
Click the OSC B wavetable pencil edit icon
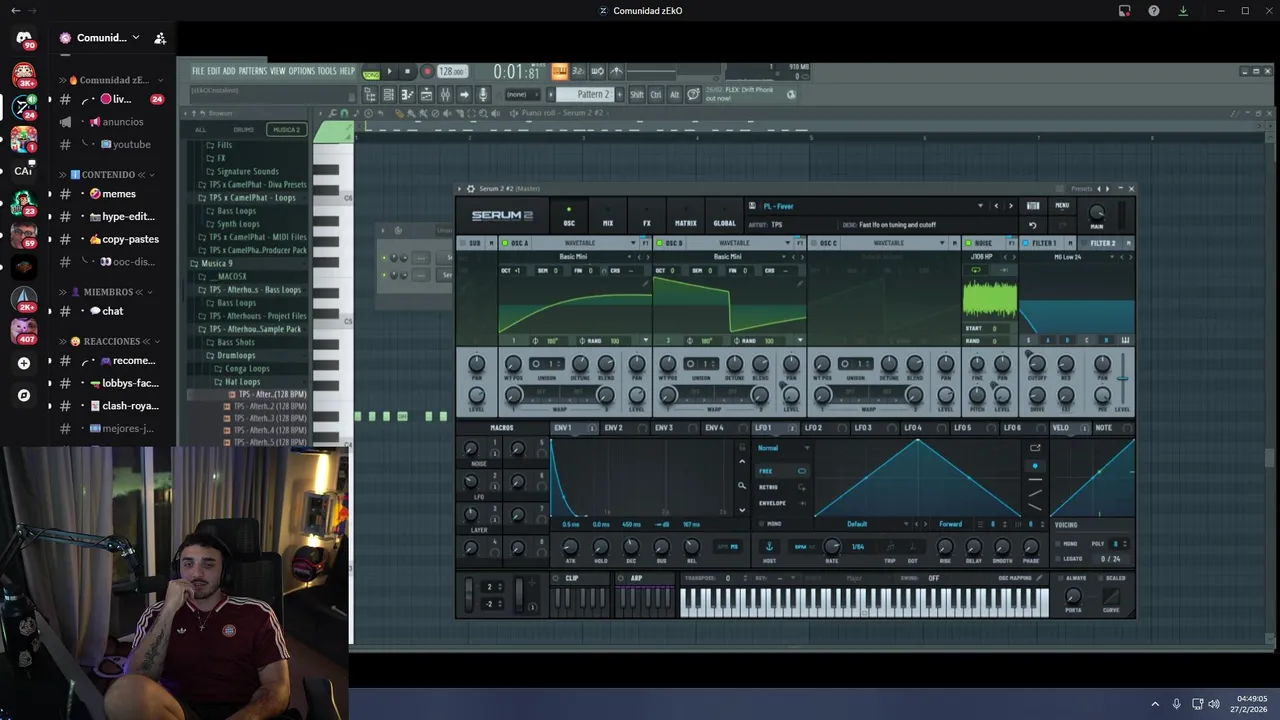click(x=800, y=283)
